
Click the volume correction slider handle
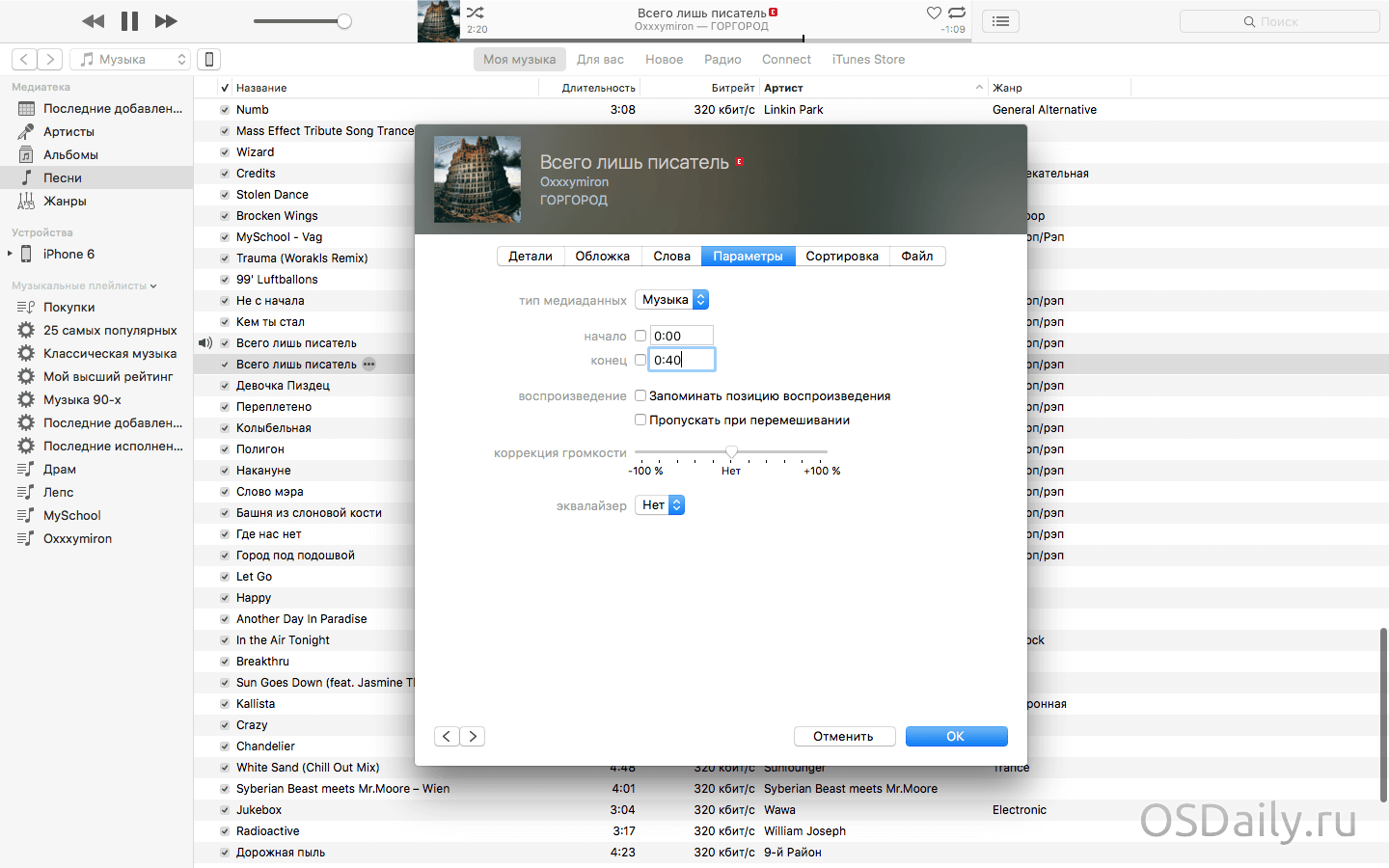tap(731, 451)
